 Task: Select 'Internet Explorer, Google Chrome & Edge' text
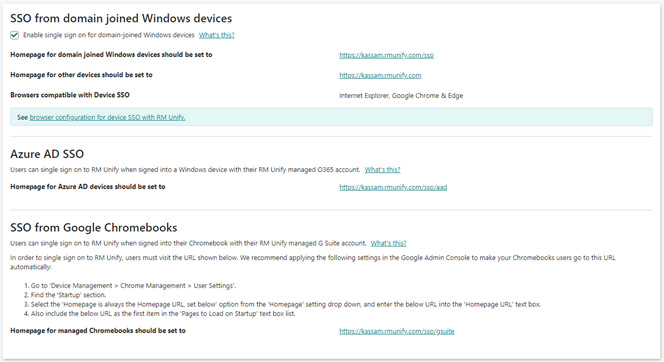tap(401, 96)
